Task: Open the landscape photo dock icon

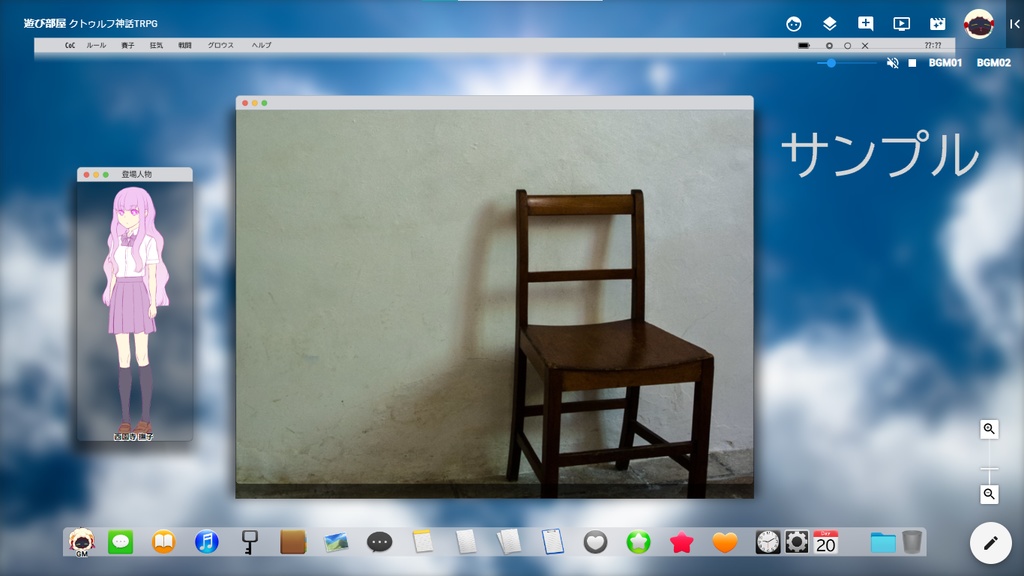Action: (336, 542)
